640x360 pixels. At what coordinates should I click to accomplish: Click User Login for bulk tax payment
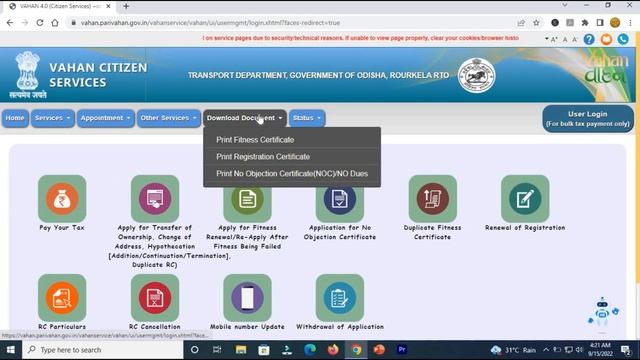click(588, 119)
